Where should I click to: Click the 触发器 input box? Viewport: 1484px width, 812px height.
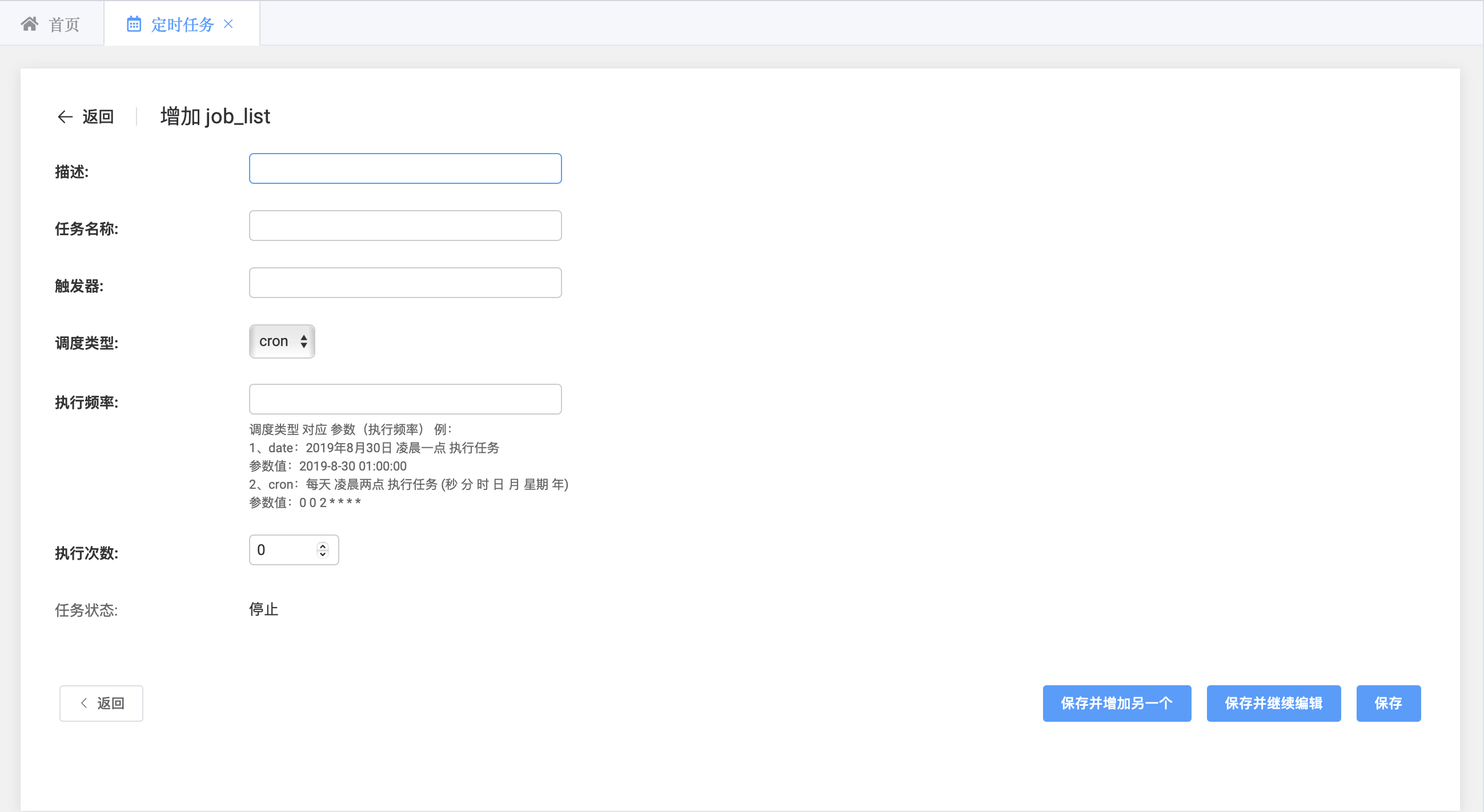pos(405,283)
